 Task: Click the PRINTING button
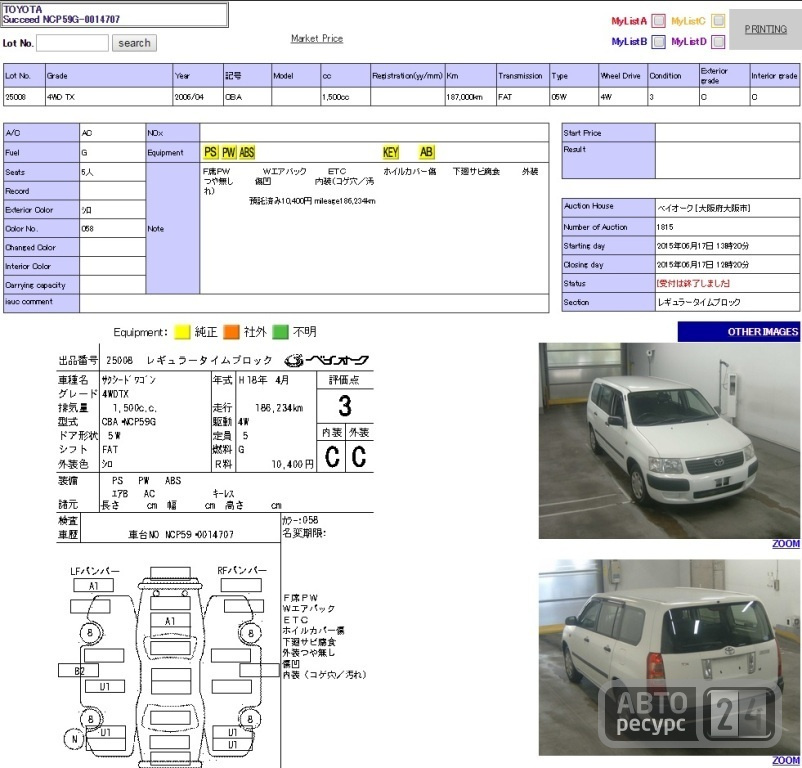[765, 29]
